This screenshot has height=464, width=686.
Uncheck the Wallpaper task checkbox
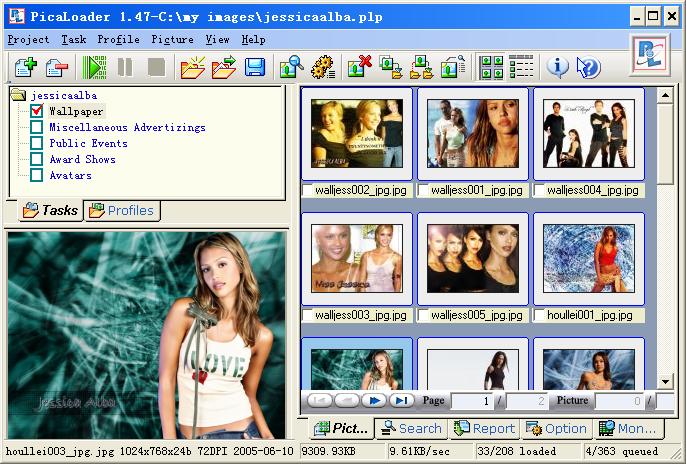click(x=37, y=112)
